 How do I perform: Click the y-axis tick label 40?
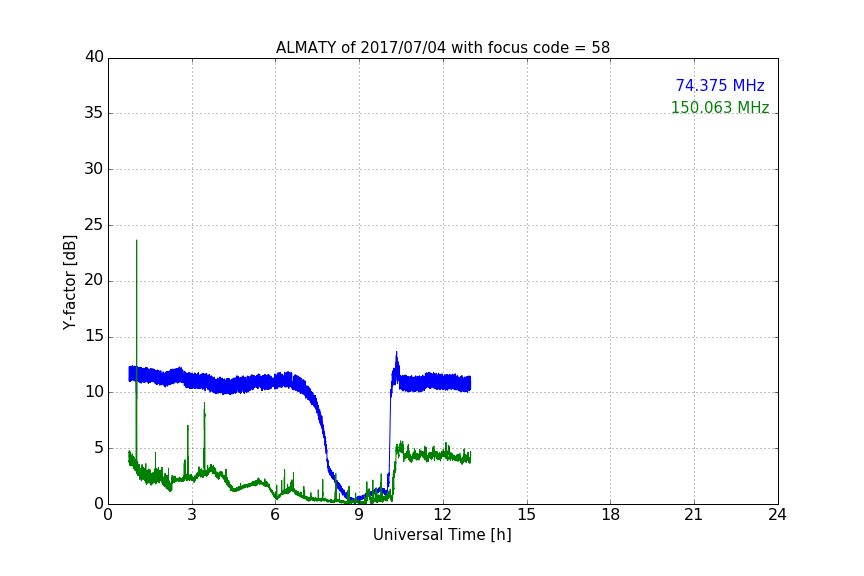(94, 57)
